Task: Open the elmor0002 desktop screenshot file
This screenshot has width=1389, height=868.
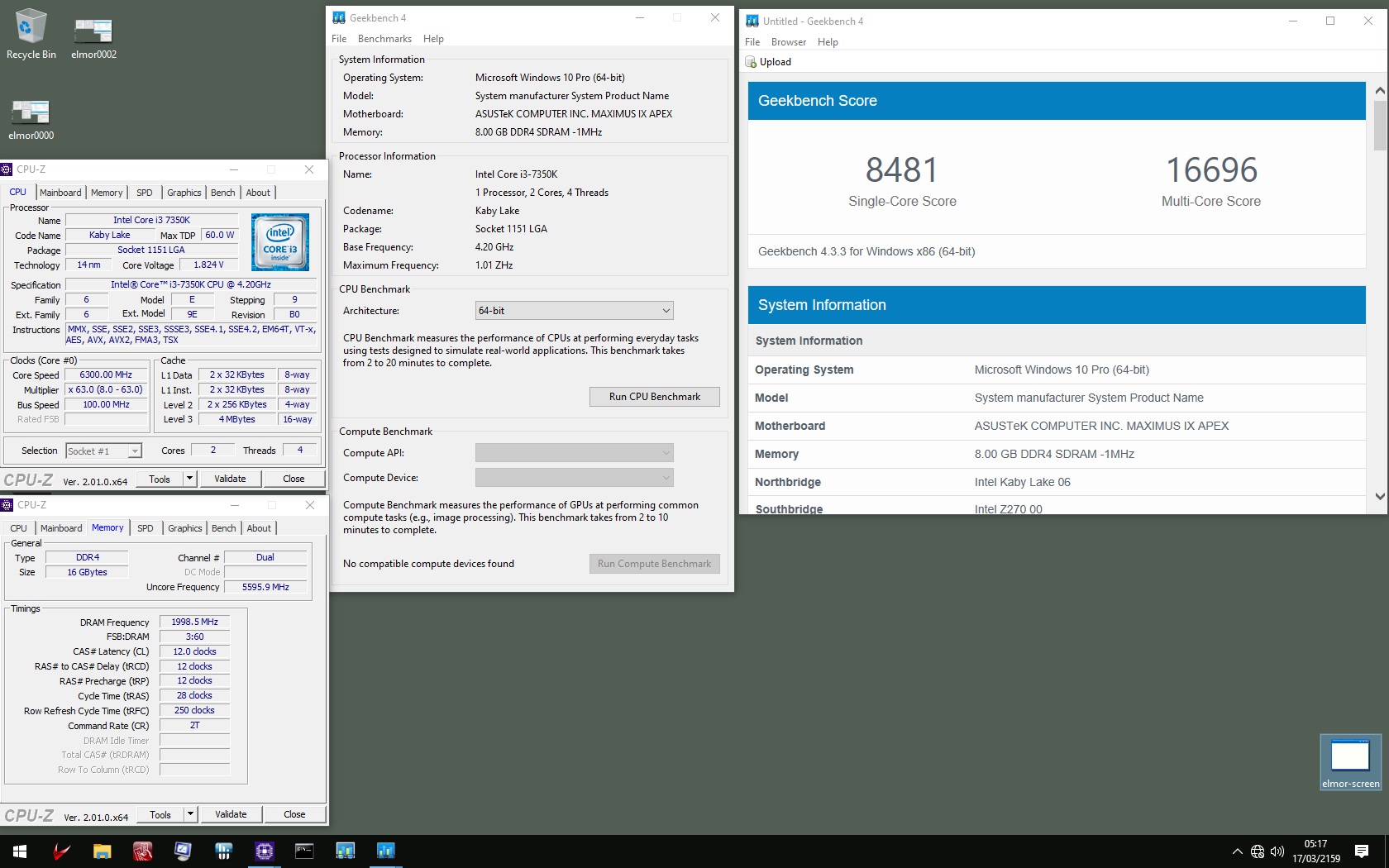Action: pos(93,38)
